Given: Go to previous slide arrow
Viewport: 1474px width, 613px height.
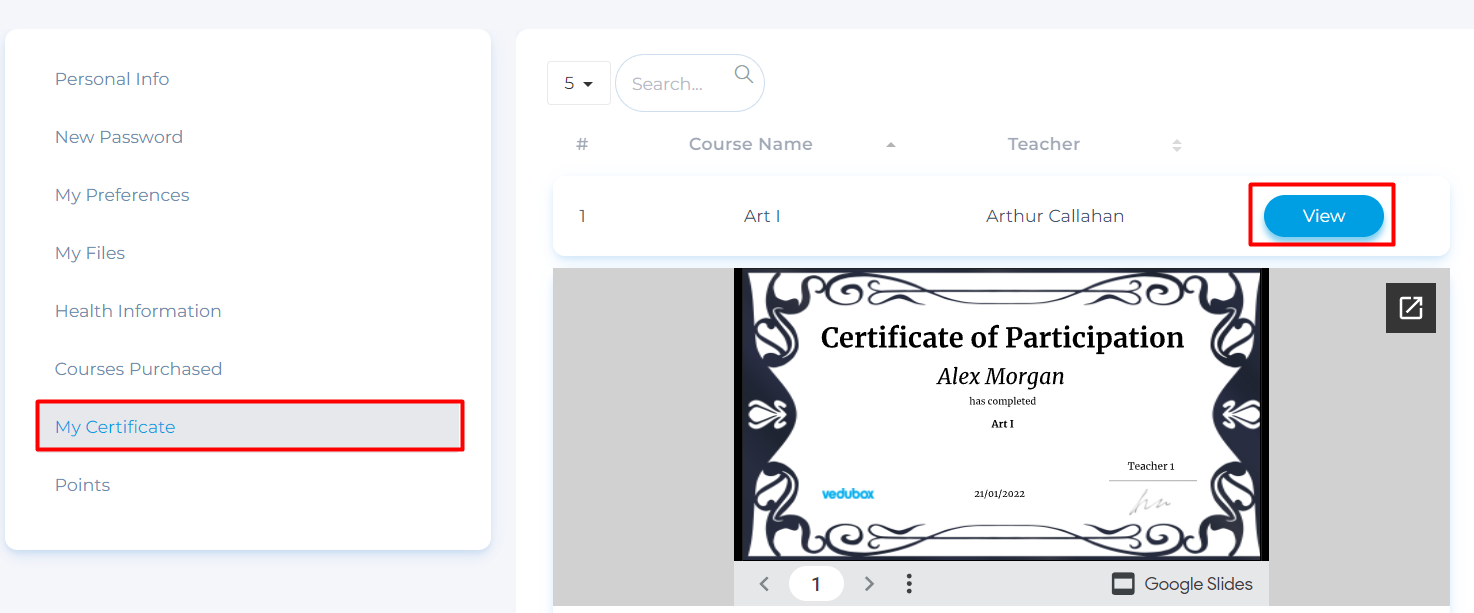Looking at the screenshot, I should click(x=764, y=584).
